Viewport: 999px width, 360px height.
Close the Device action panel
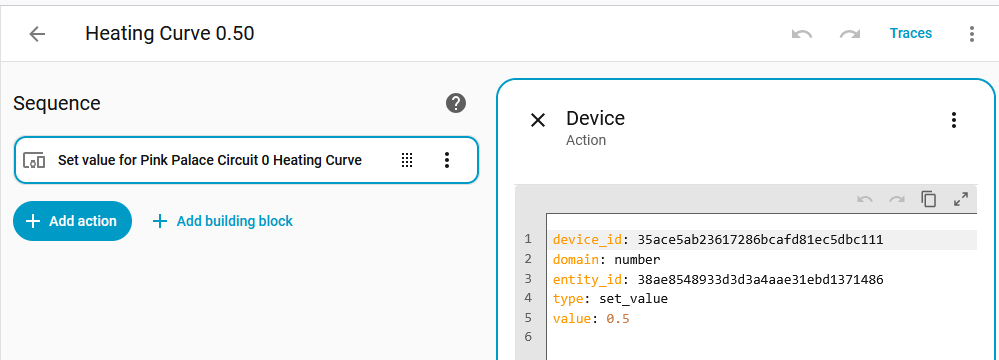coord(538,120)
